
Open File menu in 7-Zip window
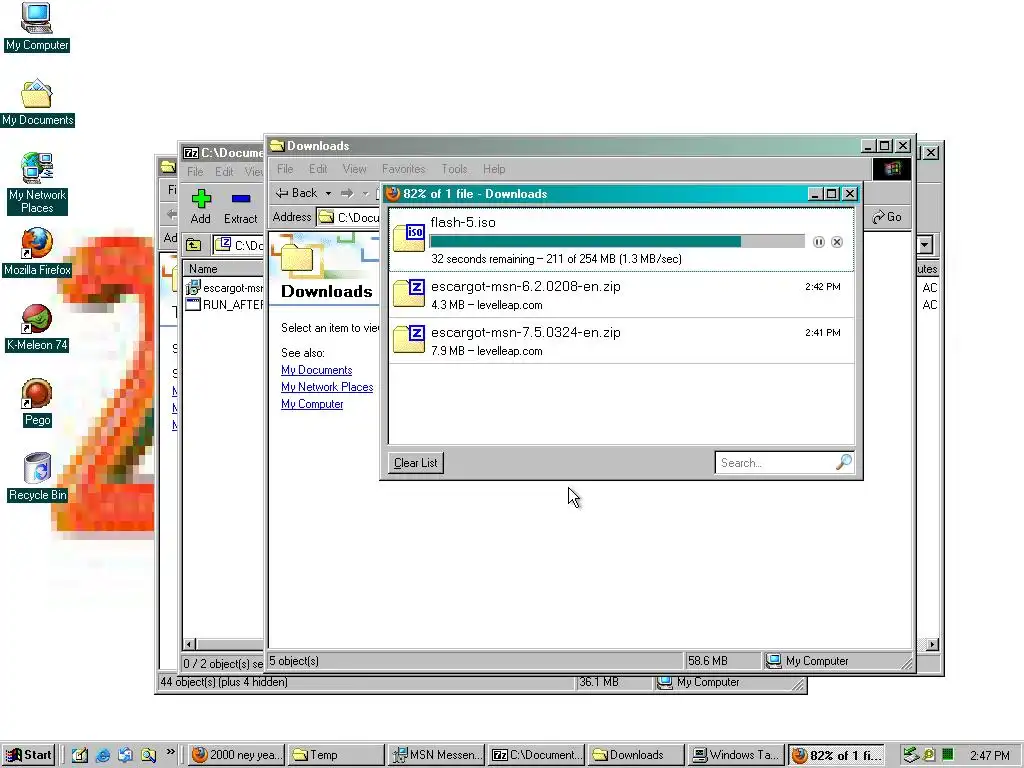[x=195, y=172]
